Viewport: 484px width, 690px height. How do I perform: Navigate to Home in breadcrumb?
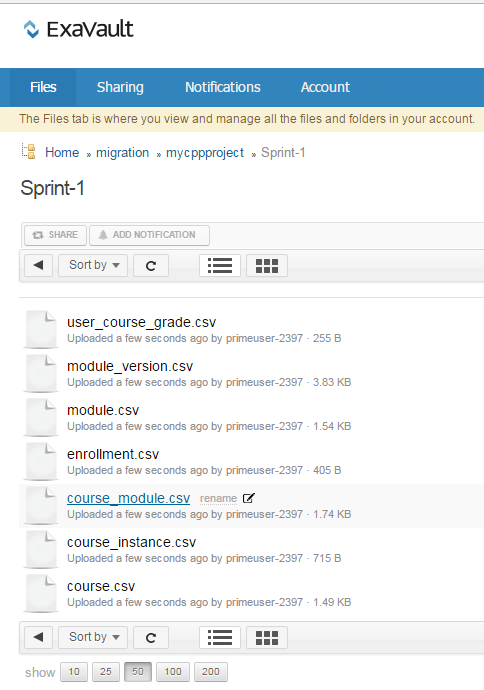coord(62,153)
